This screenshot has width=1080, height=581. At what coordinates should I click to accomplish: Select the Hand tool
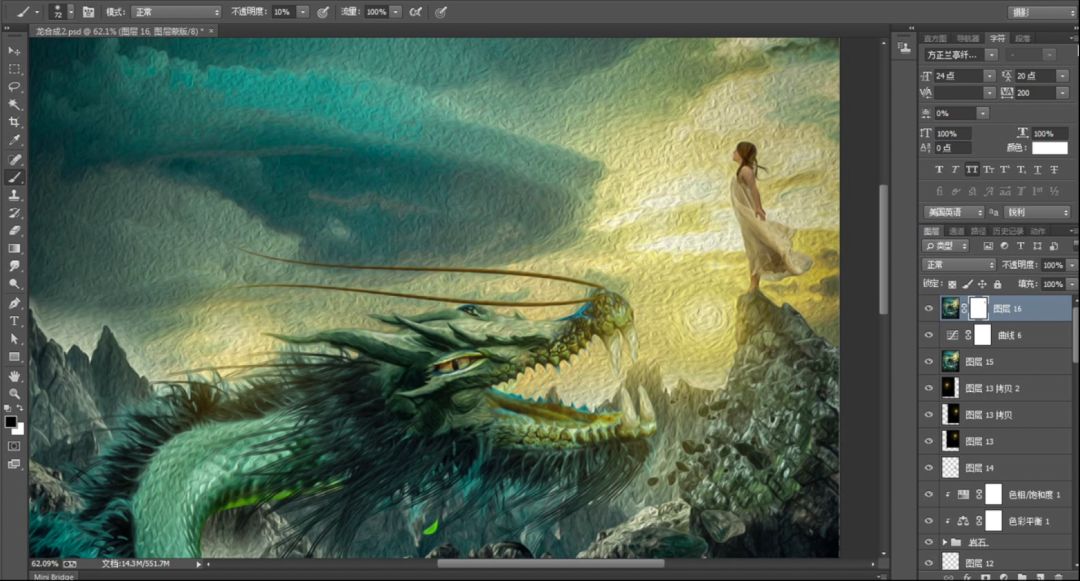[14, 376]
